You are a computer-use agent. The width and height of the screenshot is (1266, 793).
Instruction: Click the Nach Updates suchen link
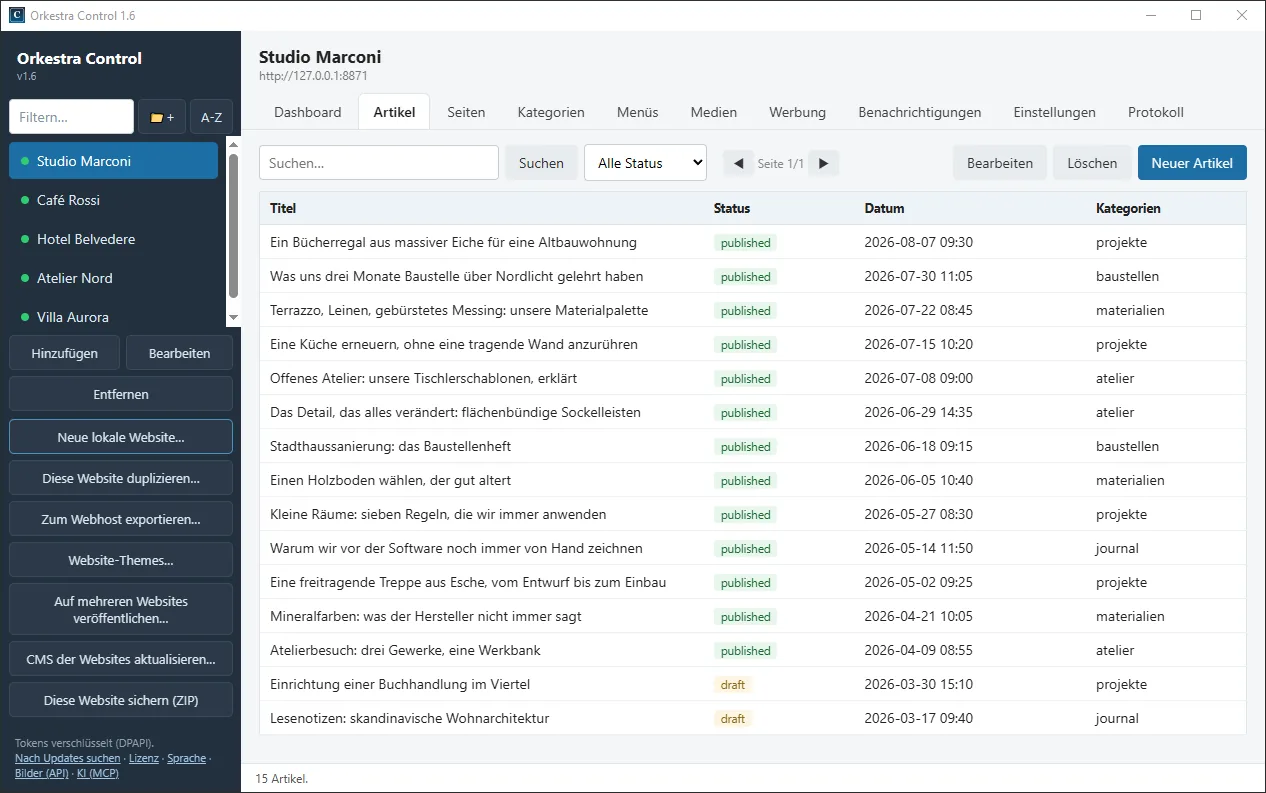coord(67,758)
